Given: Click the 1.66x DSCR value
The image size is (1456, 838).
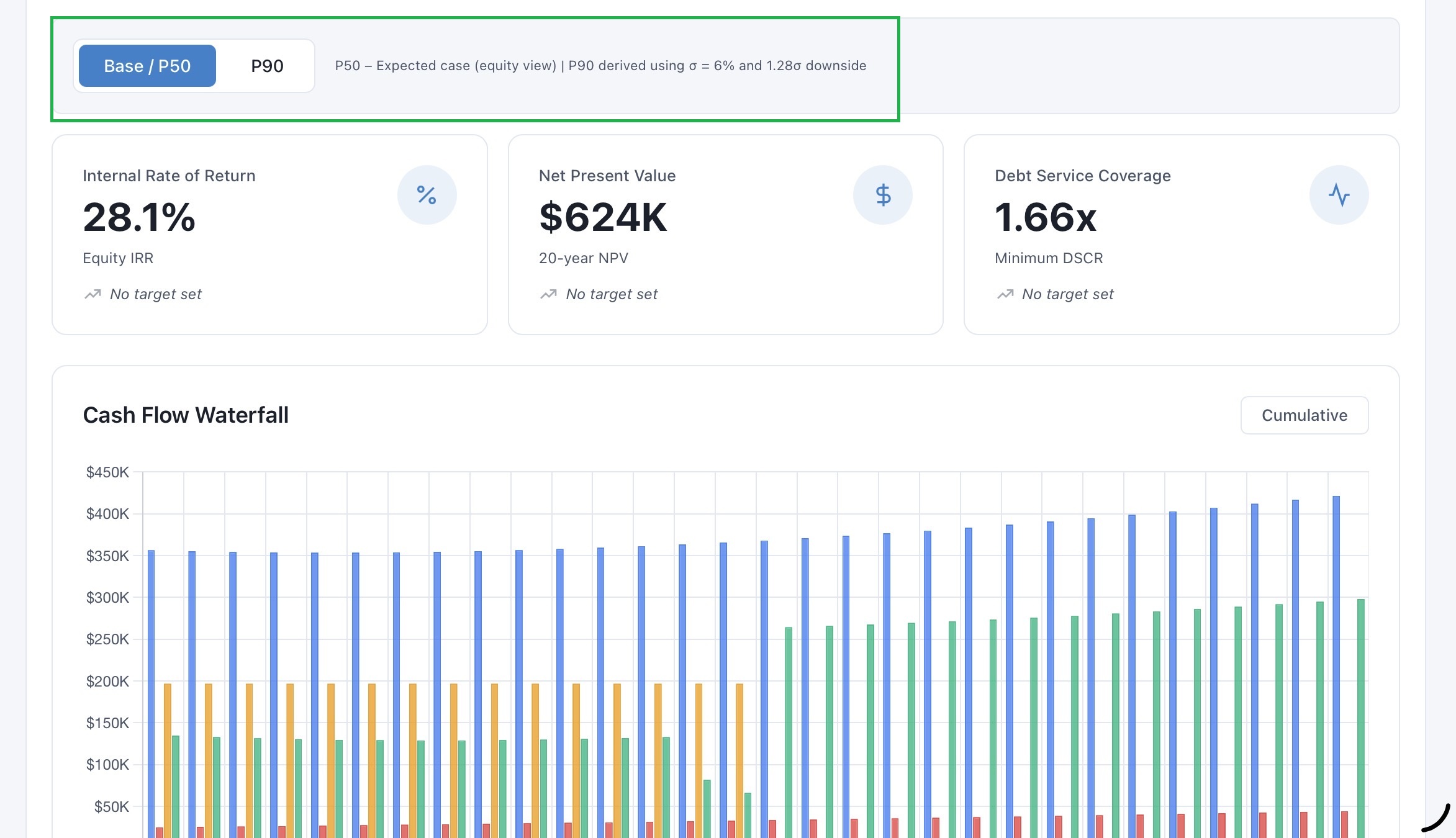Looking at the screenshot, I should click(x=1046, y=217).
